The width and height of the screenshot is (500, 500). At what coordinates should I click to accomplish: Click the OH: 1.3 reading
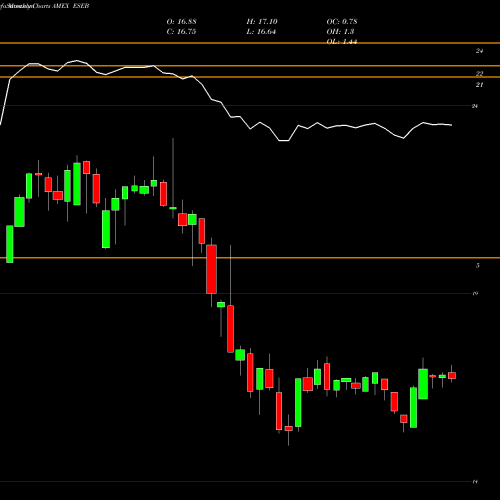[340, 32]
